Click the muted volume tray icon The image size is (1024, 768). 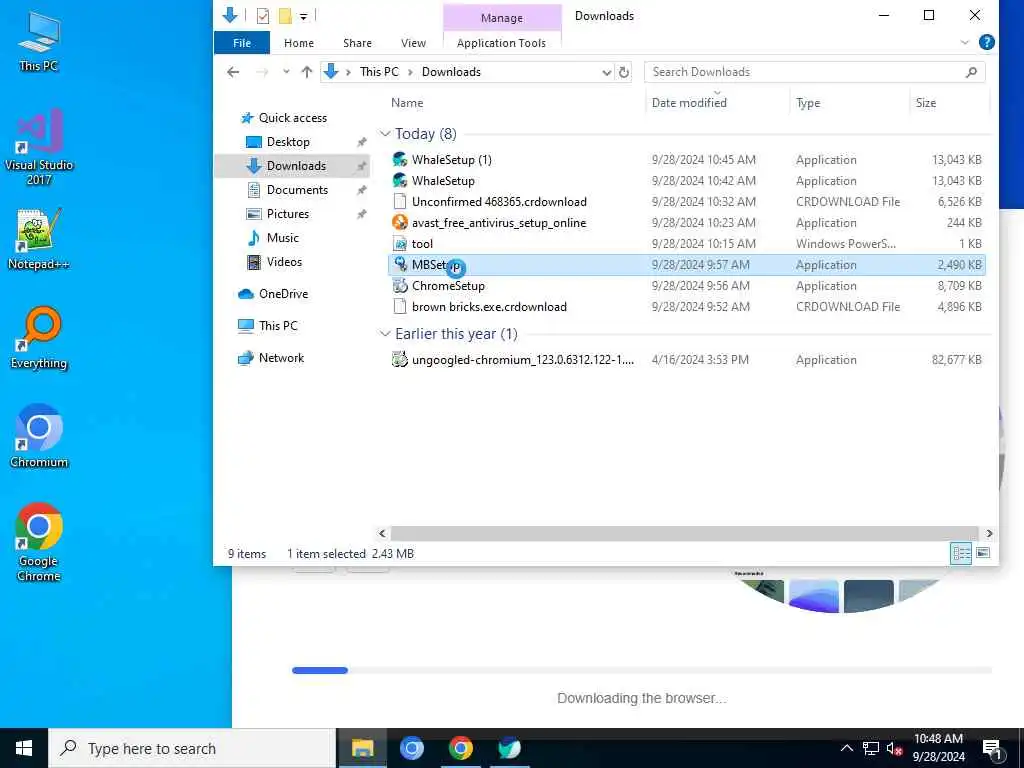(x=894, y=749)
